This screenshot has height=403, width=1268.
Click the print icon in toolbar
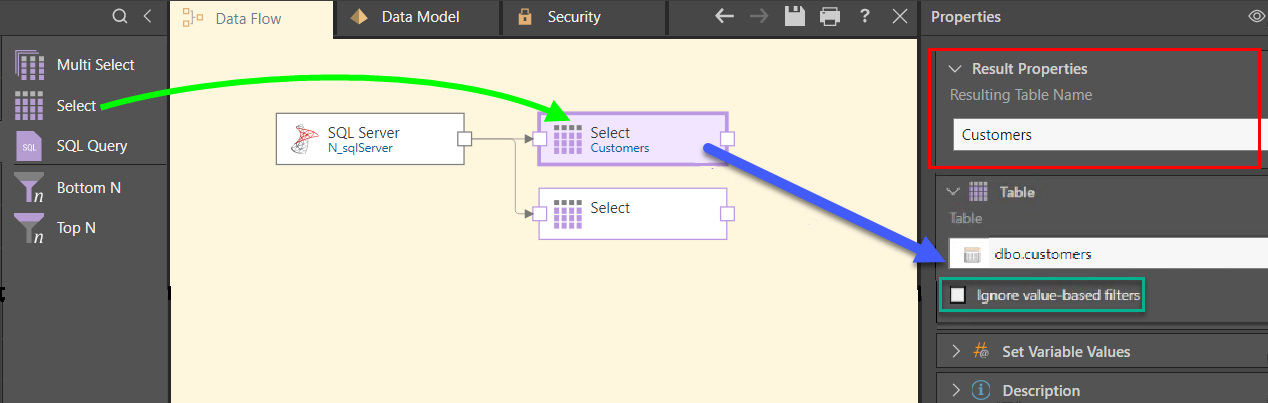pyautogui.click(x=829, y=16)
